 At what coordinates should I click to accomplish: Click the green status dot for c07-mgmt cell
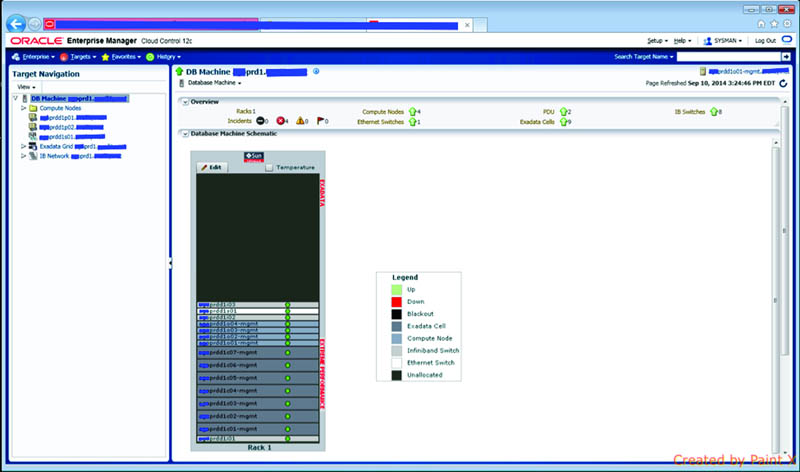click(x=288, y=353)
